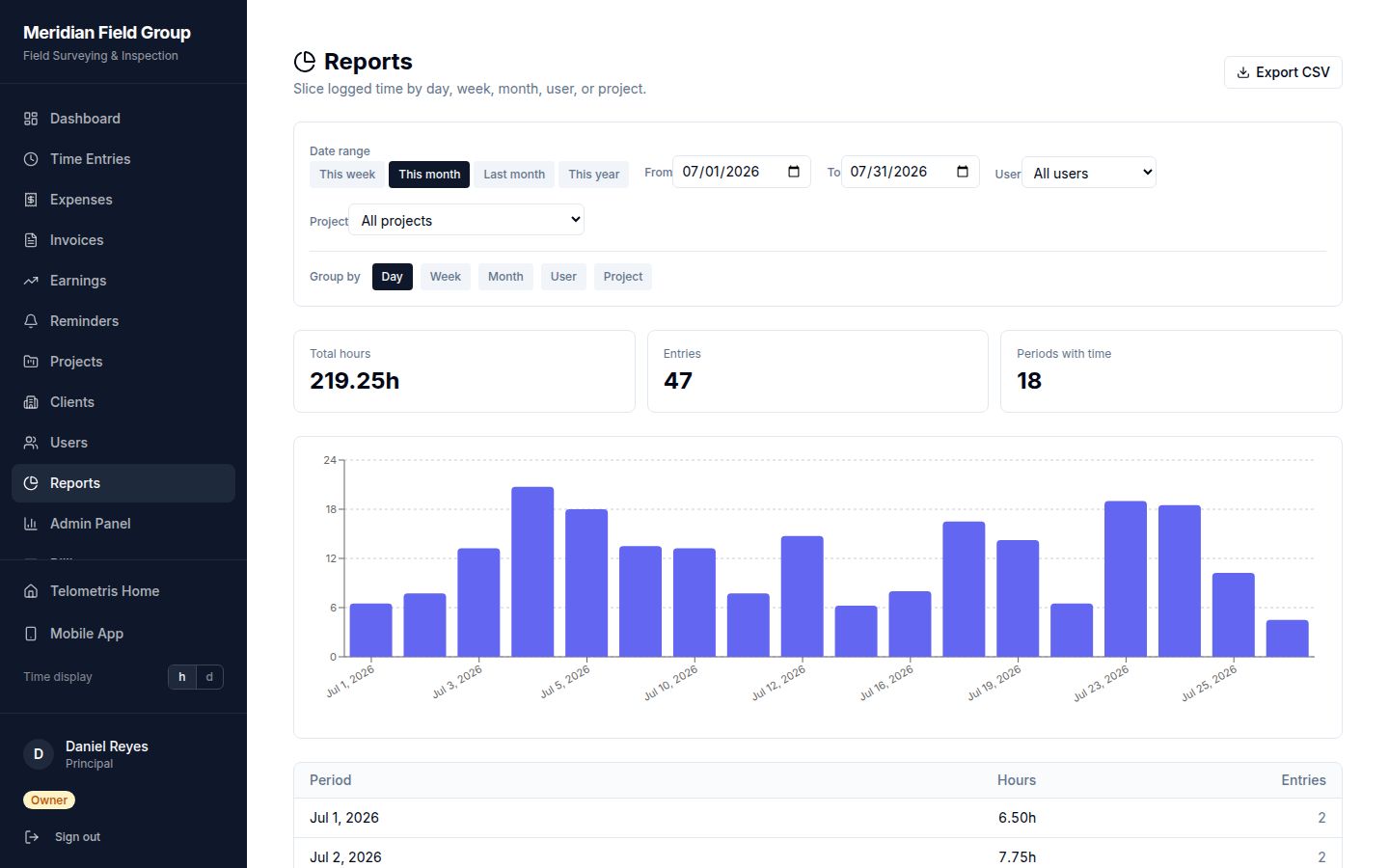Select the This month date range

(x=429, y=175)
